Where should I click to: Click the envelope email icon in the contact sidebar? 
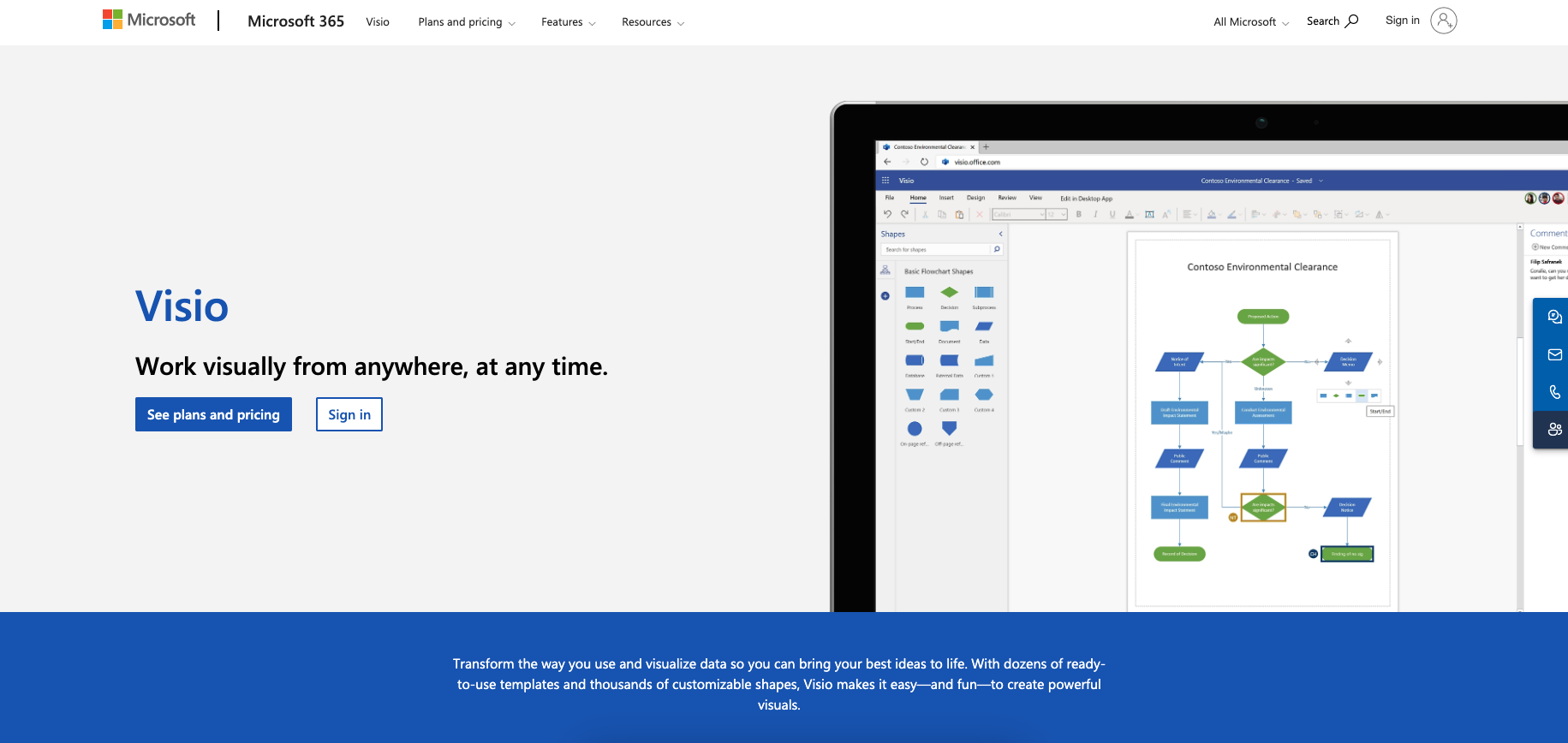point(1554,354)
